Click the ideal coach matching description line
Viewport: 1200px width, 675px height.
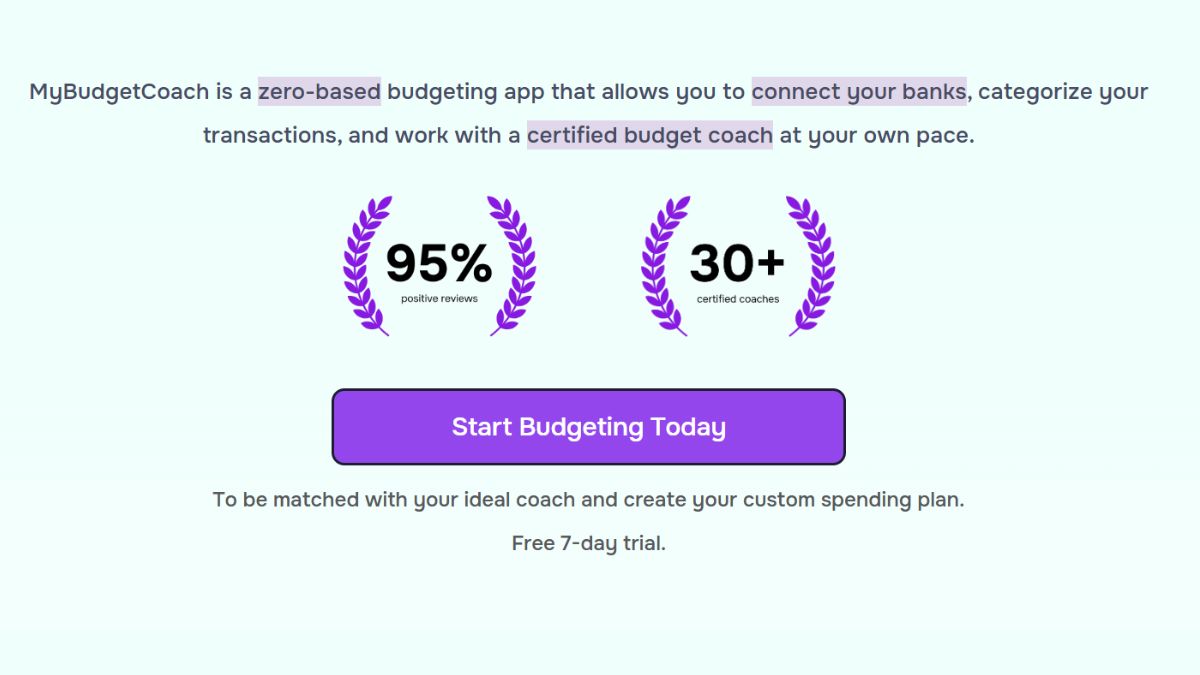coord(588,499)
